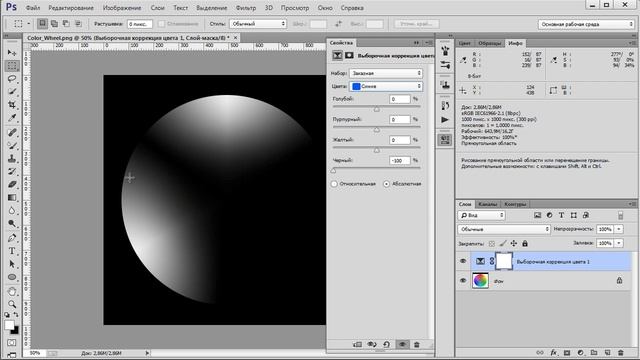640x360 pixels.
Task: Open the Фильтр menu
Action: pyautogui.click(x=246, y=8)
